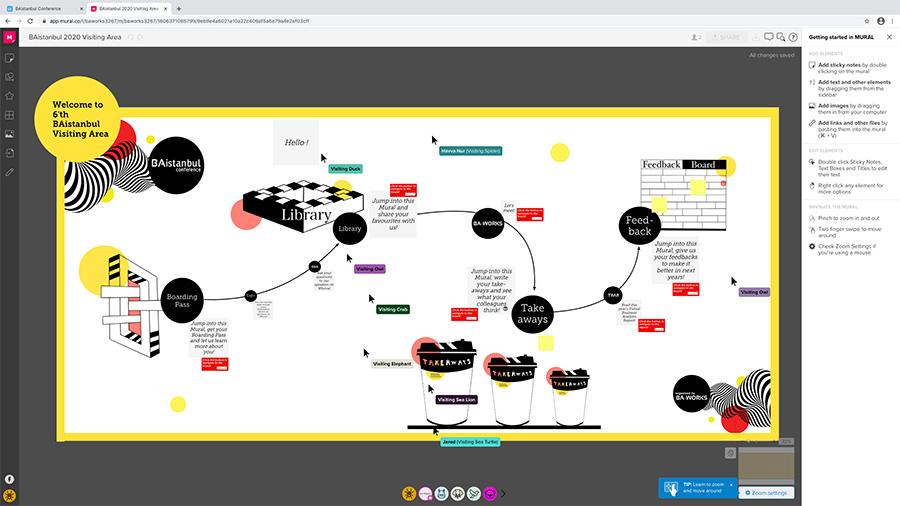Viewport: 900px width, 506px height.
Task: Open the shapes and connectors tool
Action: (9, 77)
